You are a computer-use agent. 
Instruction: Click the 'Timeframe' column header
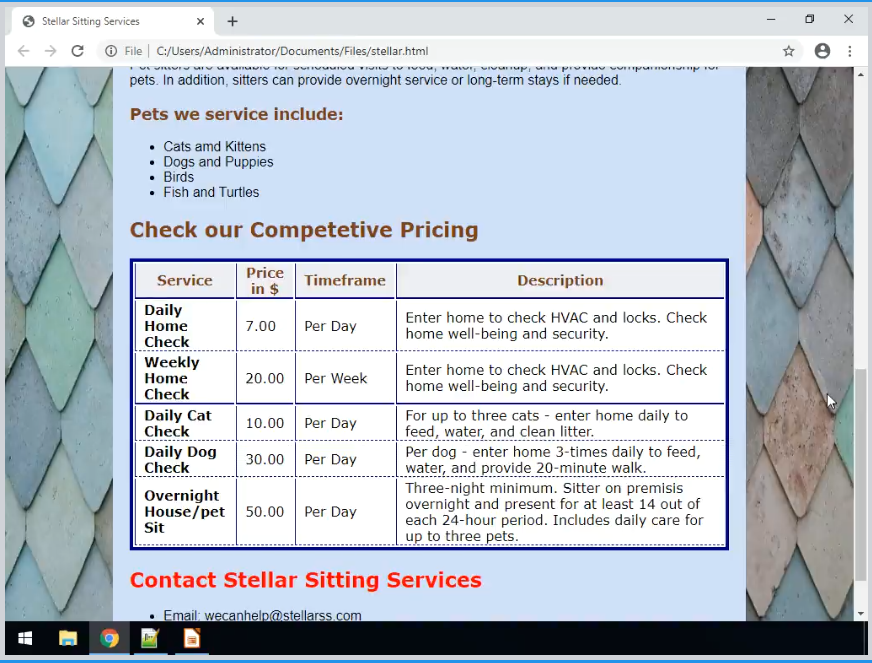[345, 280]
